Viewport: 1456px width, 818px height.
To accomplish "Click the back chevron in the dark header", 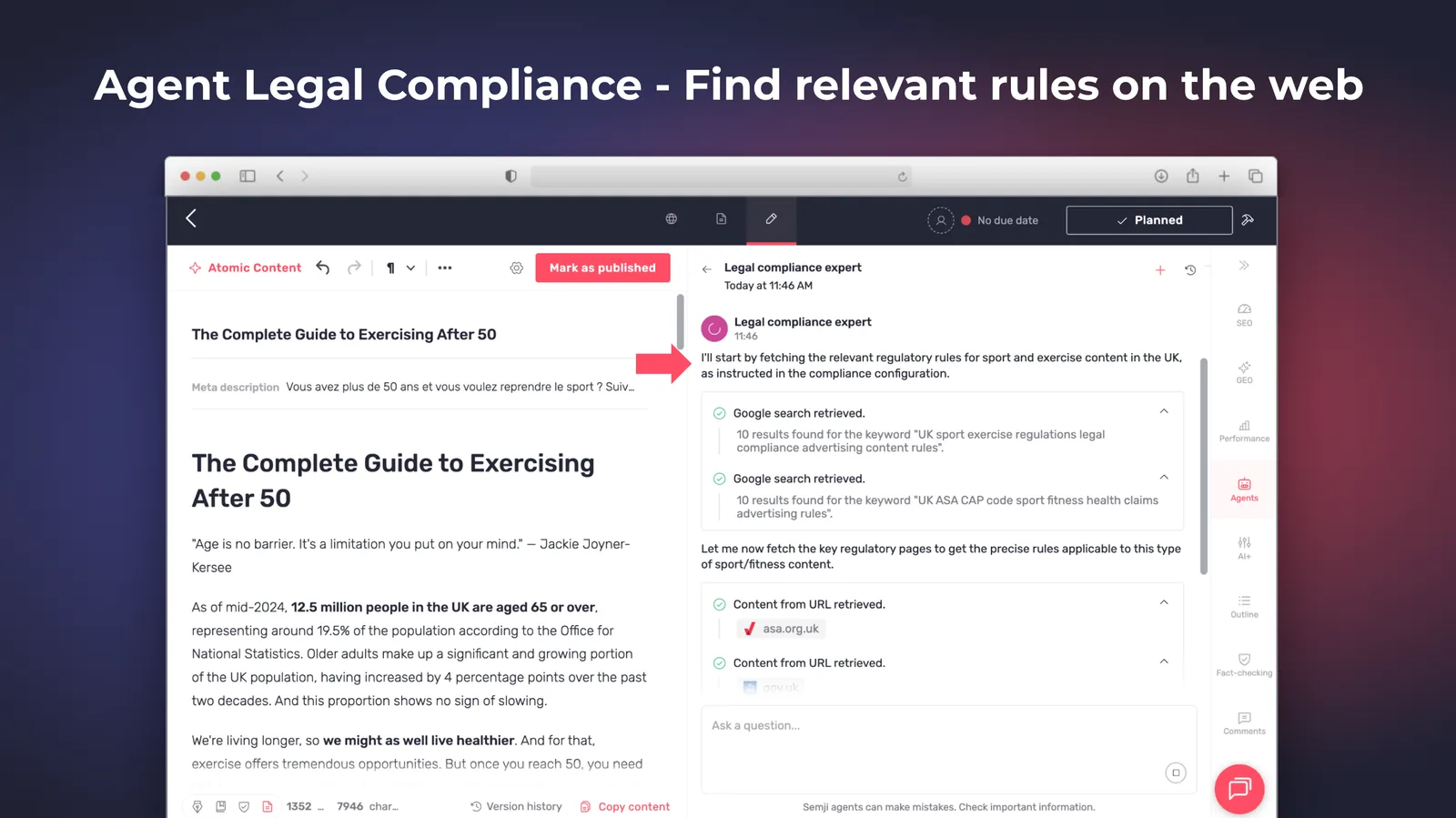I will [191, 218].
